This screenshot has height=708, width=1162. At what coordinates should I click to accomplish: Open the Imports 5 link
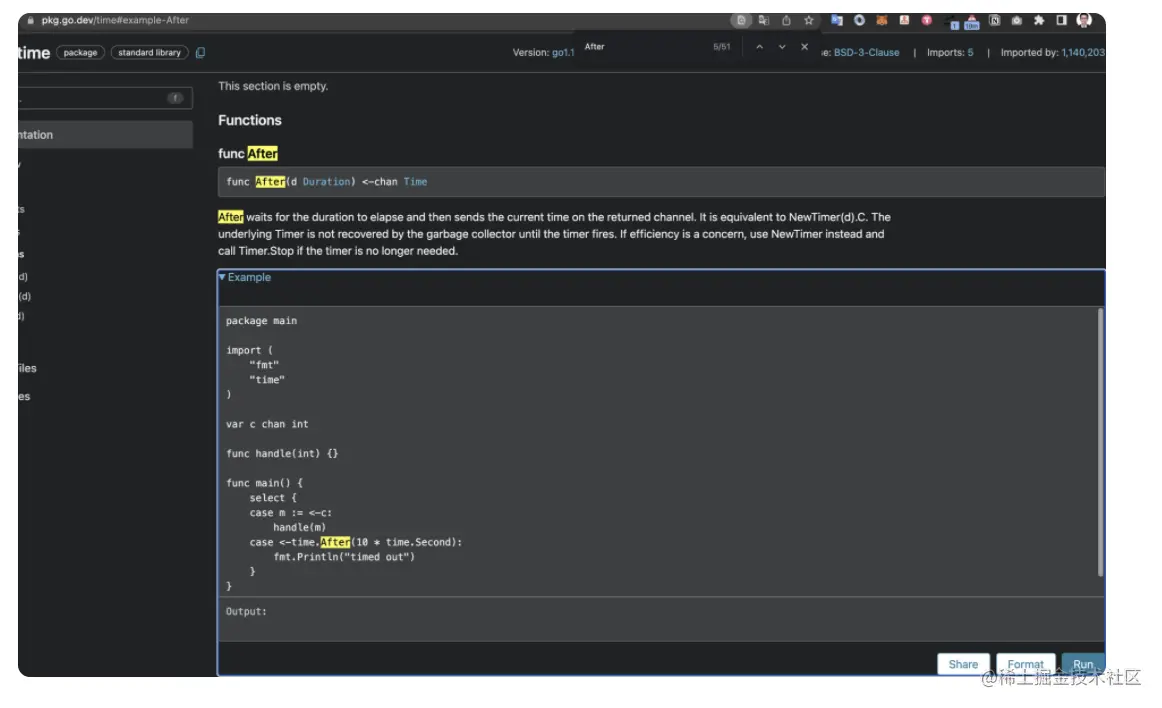(950, 53)
